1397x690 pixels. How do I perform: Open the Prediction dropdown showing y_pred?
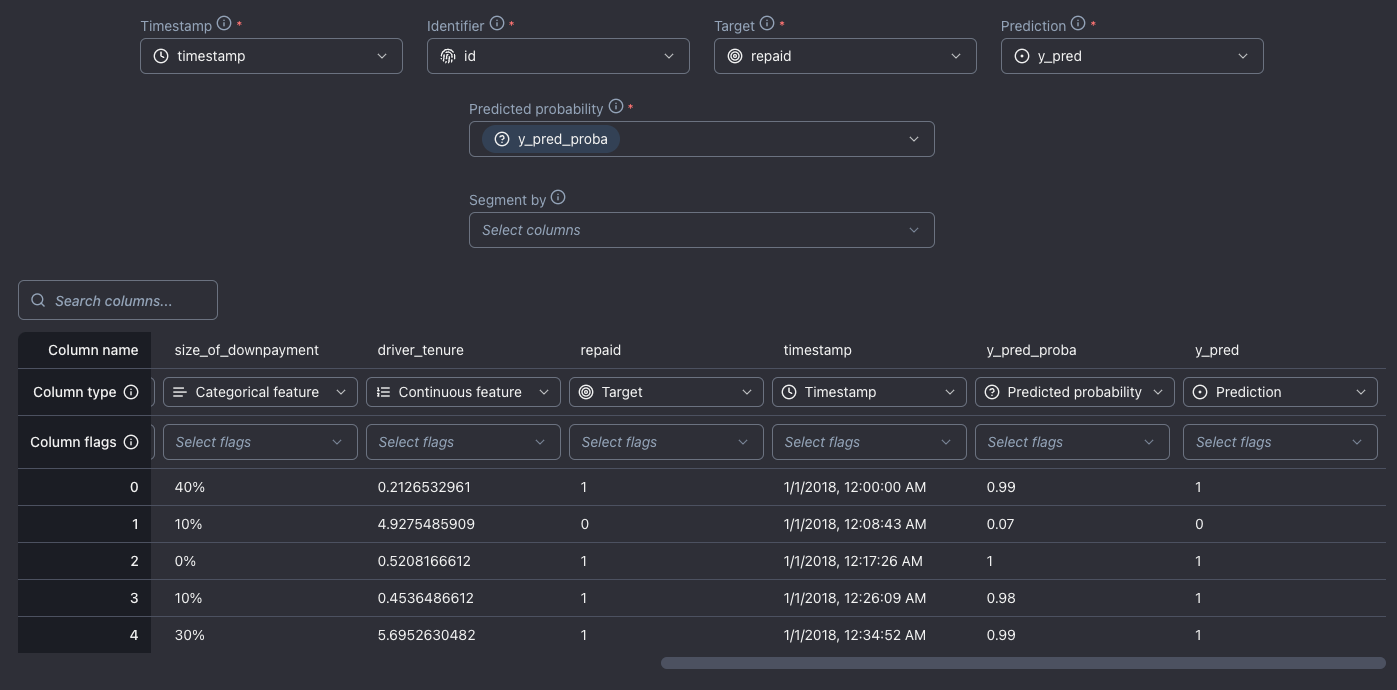click(x=1132, y=56)
